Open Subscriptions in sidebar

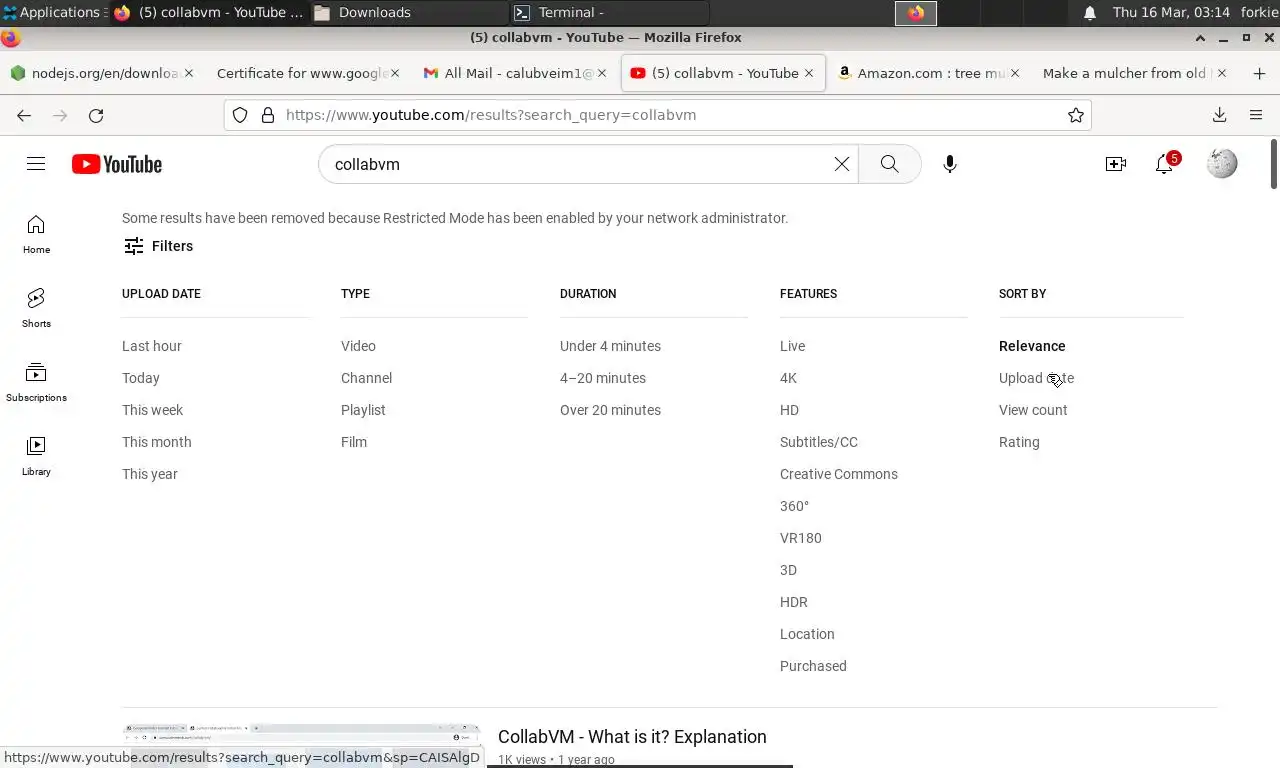point(36,383)
